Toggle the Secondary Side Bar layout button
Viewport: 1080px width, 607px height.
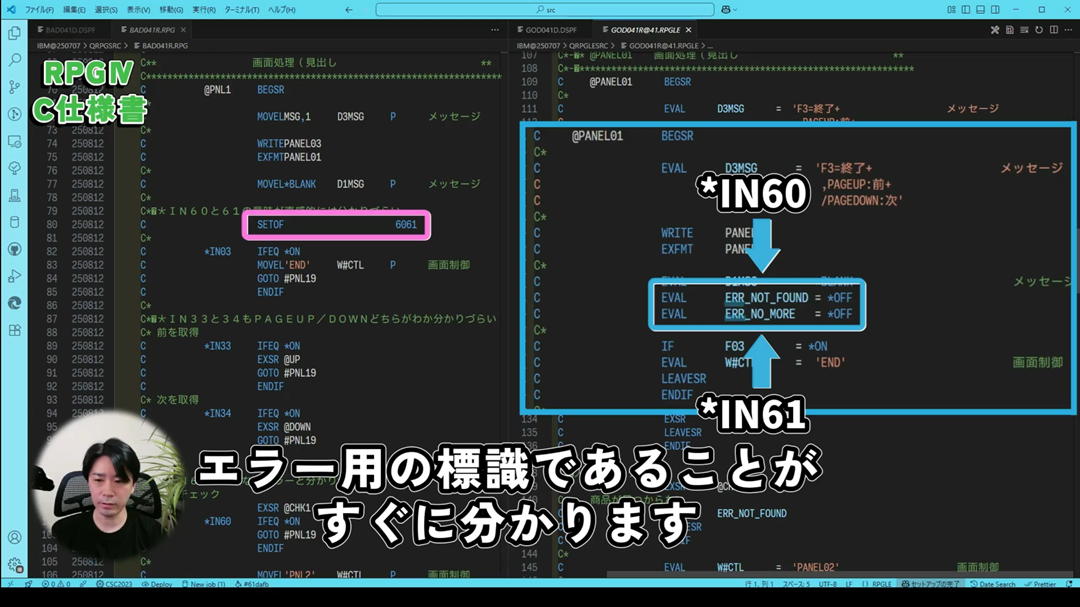coord(995,10)
